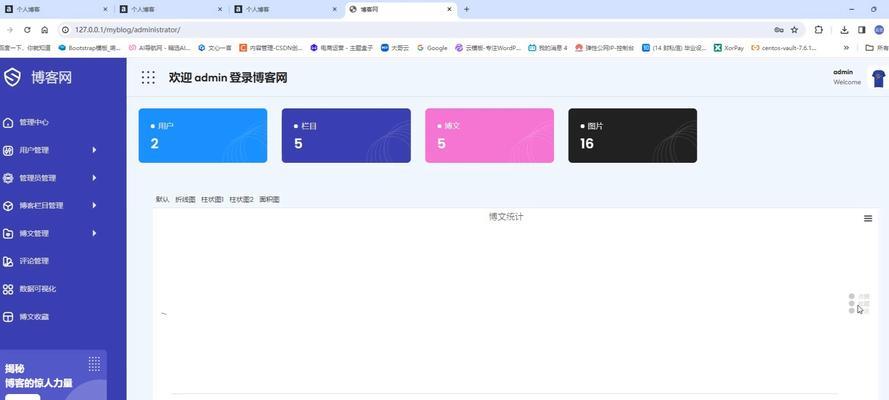This screenshot has width=889, height=400.
Task: Show hidden bookmarks with » chevron
Action: click(x=846, y=48)
